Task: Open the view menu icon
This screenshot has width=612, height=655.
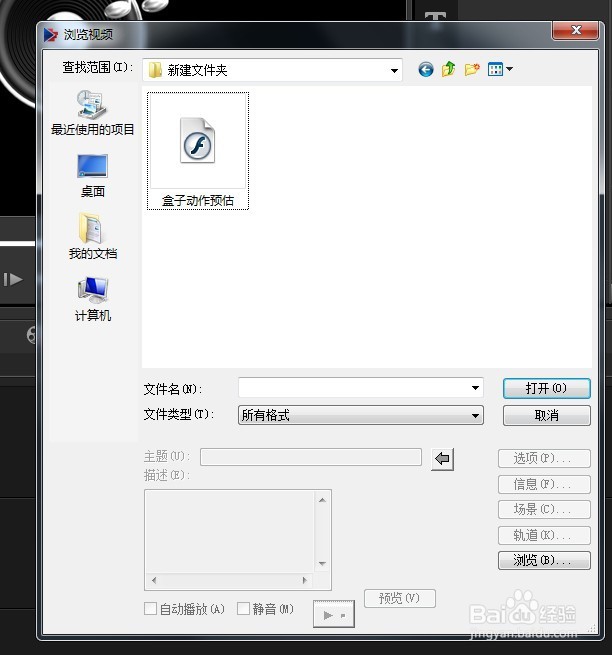Action: (x=500, y=69)
